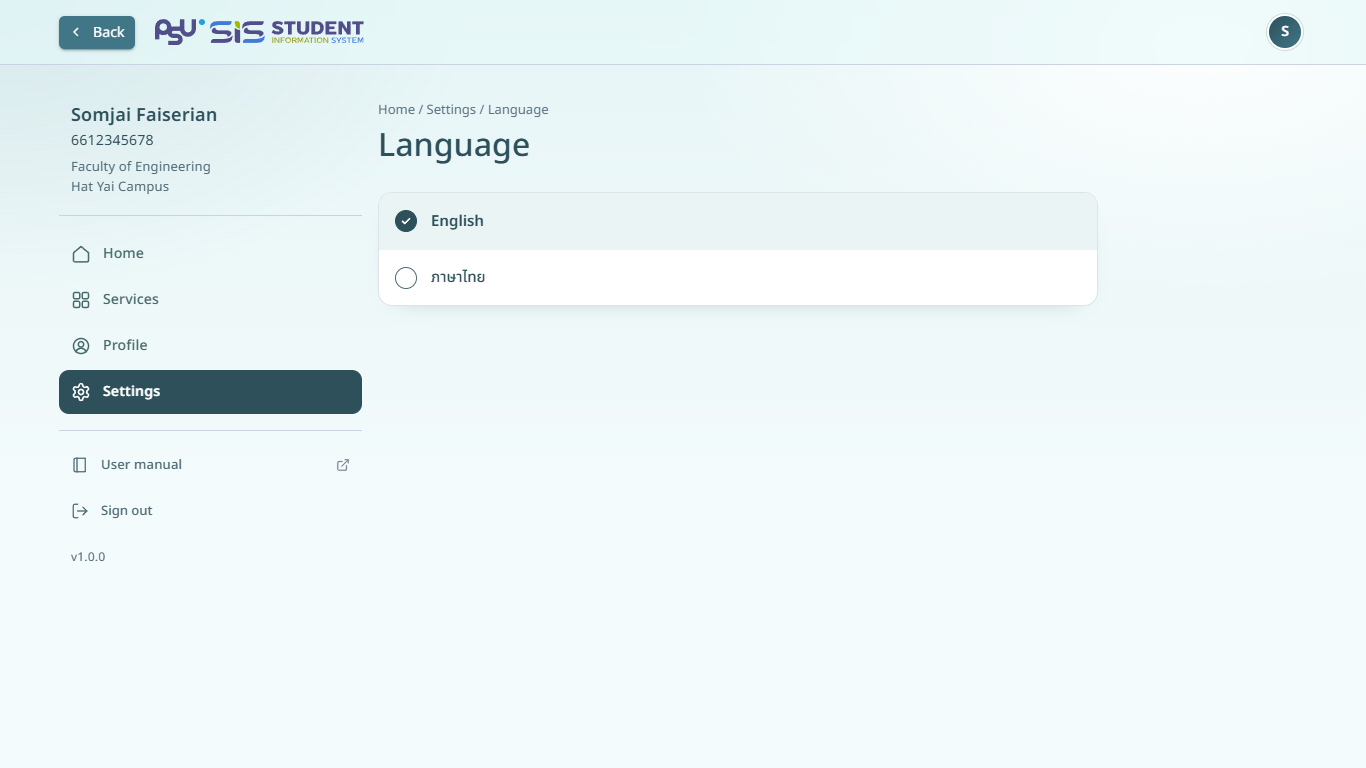Click the external link icon beside User manual

point(343,465)
